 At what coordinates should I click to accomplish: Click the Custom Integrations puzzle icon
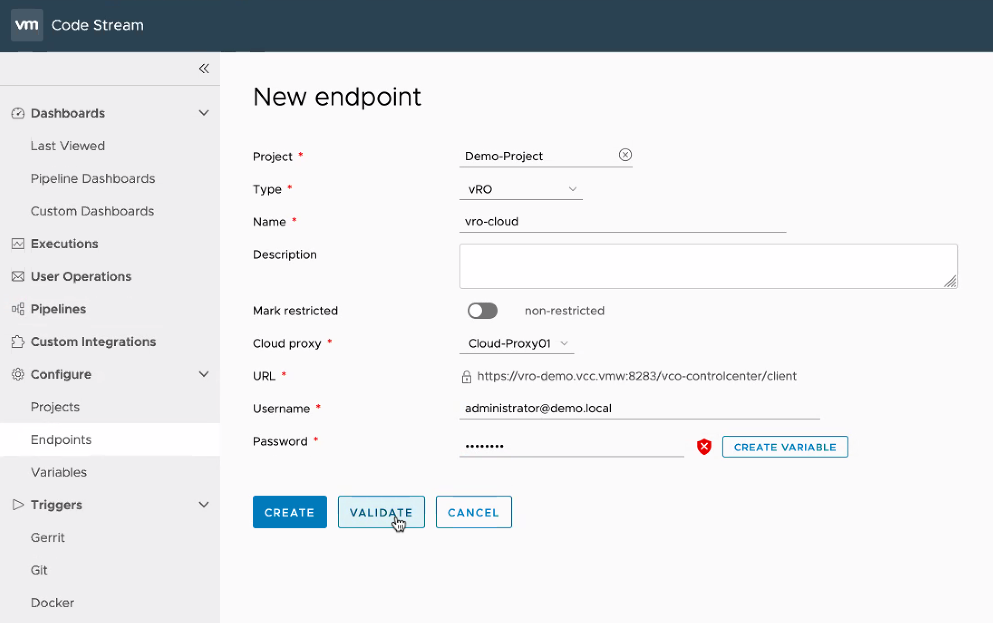18,342
